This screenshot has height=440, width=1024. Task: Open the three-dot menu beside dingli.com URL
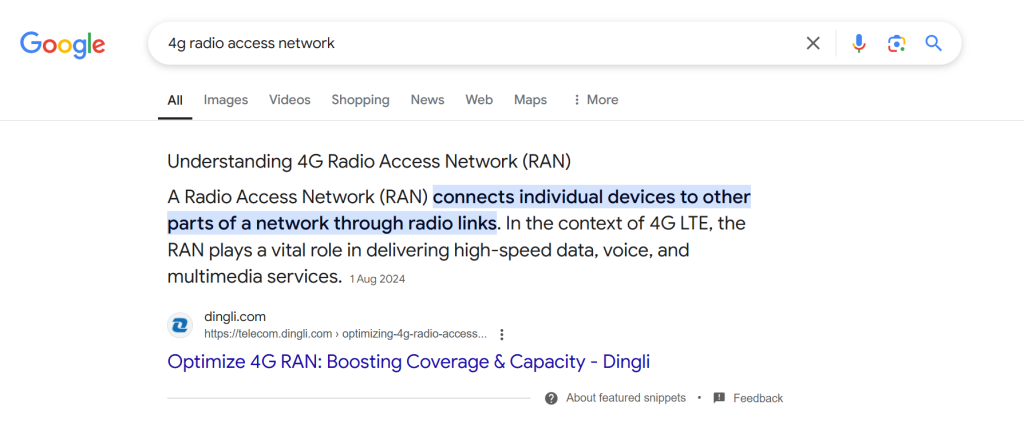(502, 334)
